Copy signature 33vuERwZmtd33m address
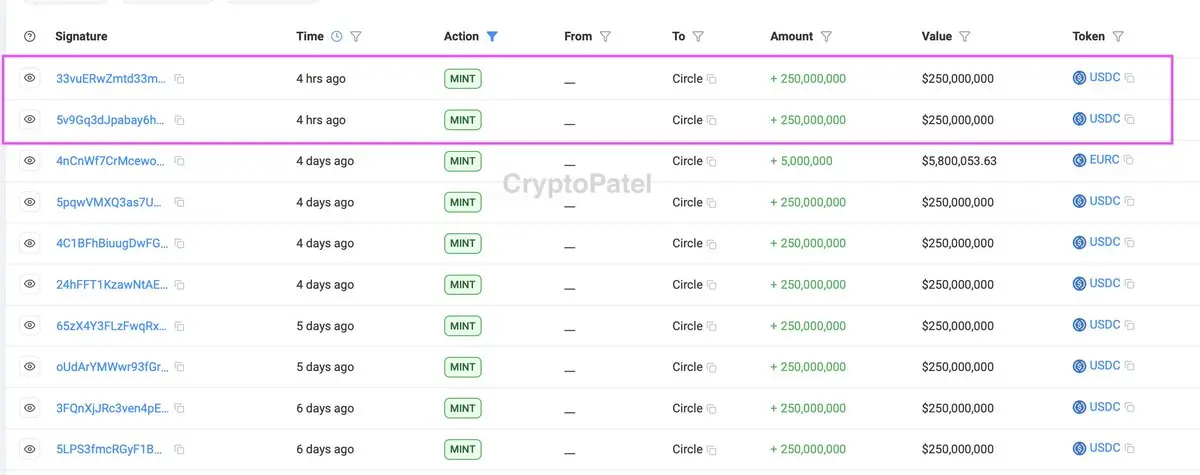Image resolution: width=1200 pixels, height=475 pixels. 180,78
